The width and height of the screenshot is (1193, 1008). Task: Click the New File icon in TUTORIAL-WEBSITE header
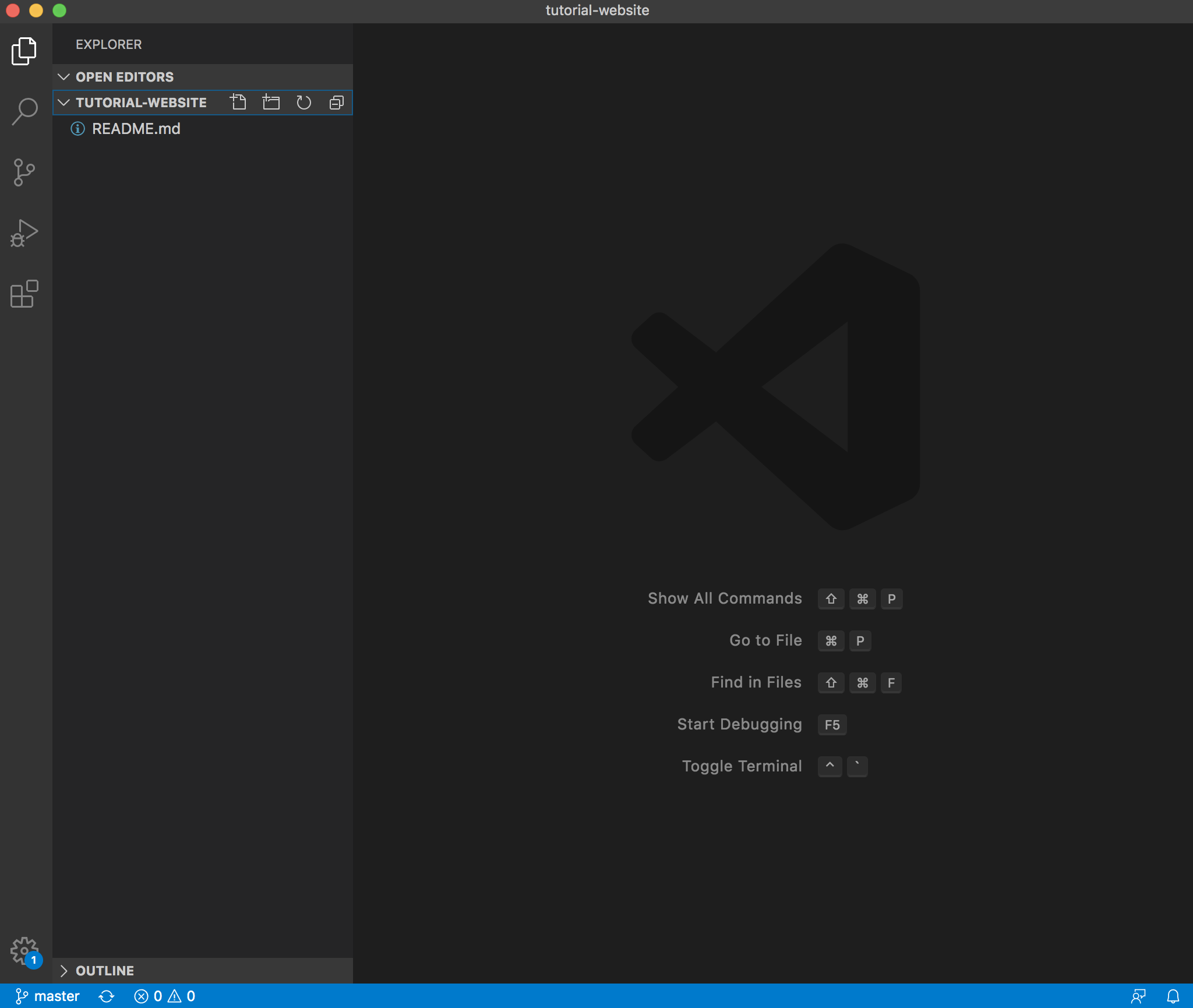coord(238,103)
